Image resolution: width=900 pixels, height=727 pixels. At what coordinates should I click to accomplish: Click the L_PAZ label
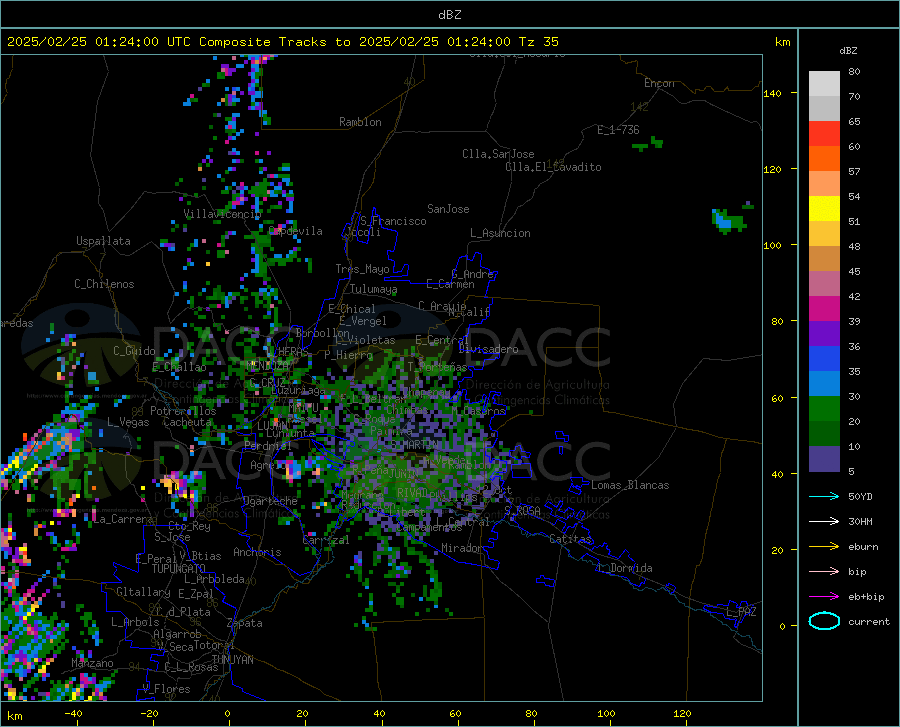point(741,612)
